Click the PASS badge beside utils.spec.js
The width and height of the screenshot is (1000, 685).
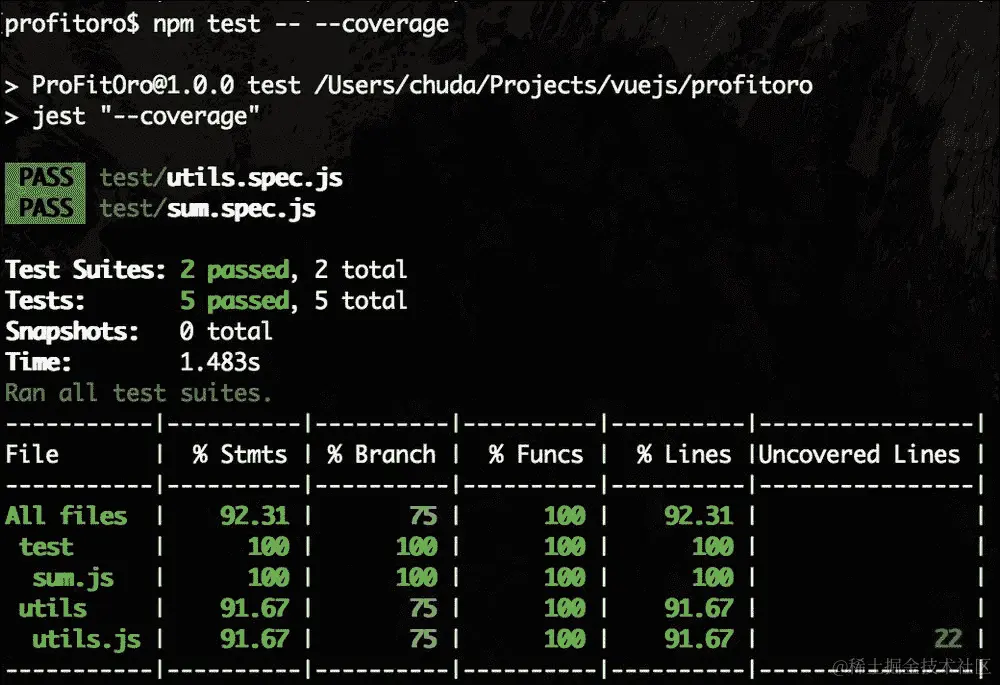pos(45,177)
